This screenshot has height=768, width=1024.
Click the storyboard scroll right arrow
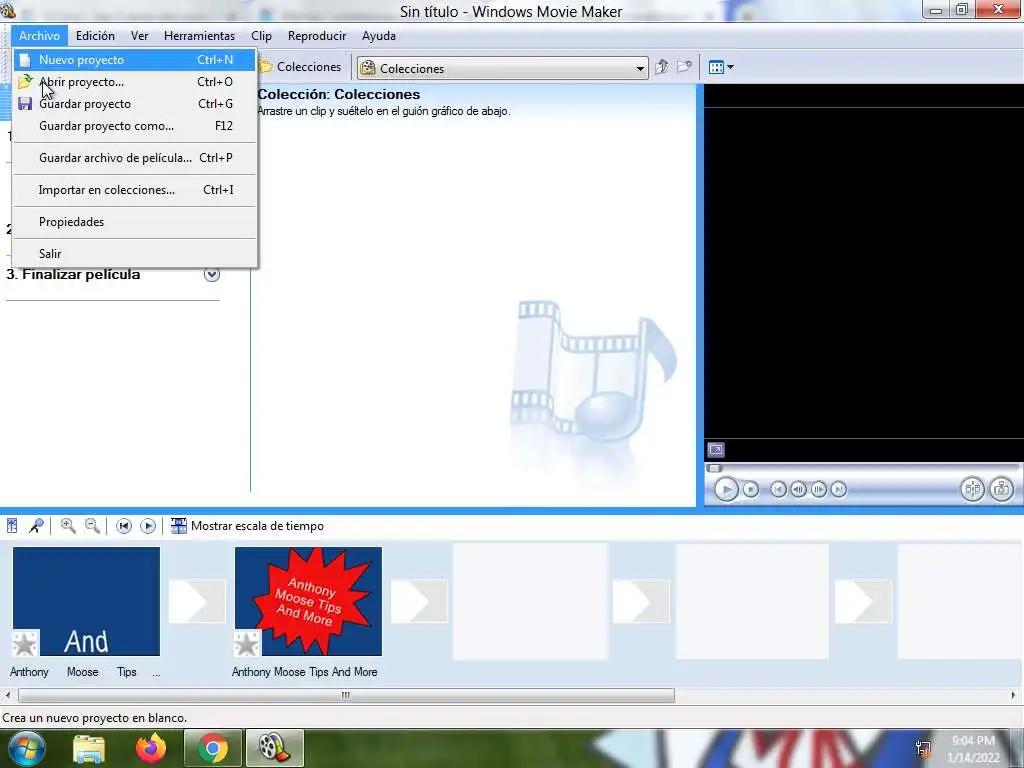coord(1014,696)
